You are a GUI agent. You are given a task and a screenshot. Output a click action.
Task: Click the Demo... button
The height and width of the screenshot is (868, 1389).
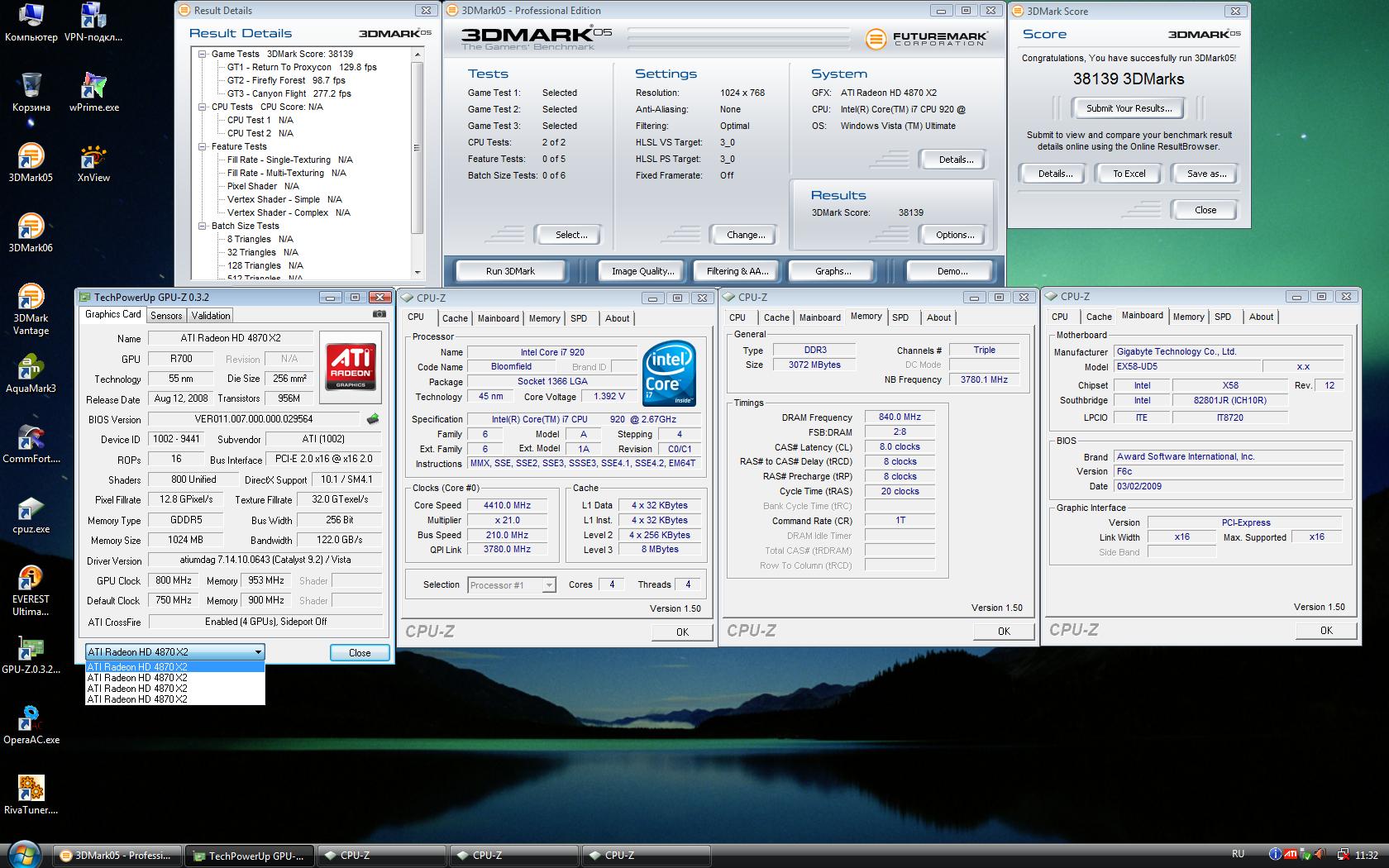tap(952, 271)
